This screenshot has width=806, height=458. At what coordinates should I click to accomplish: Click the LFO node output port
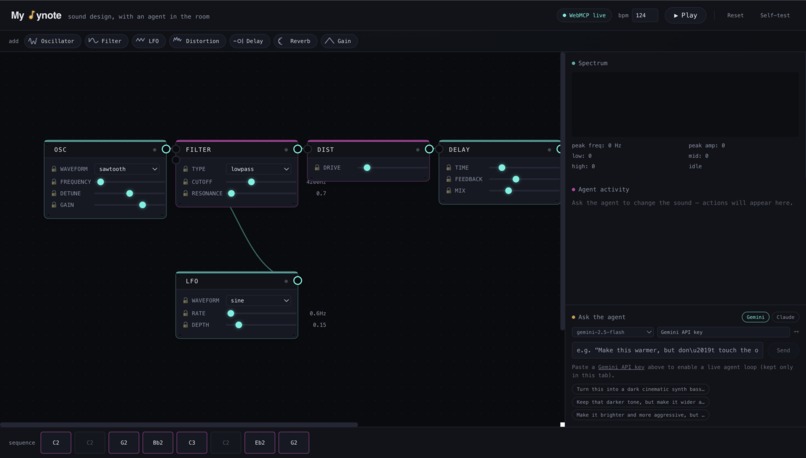(297, 281)
